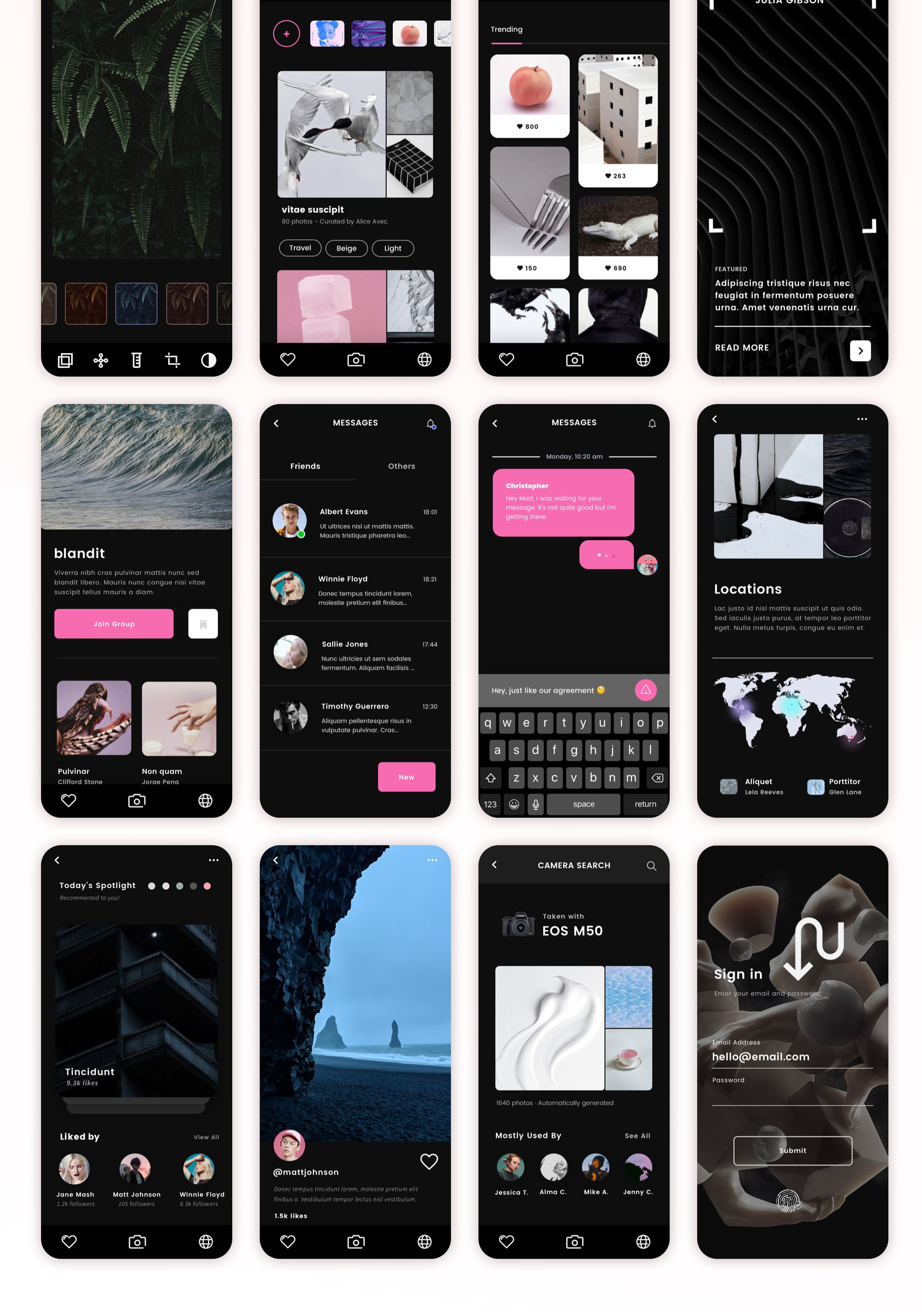Open back navigation chevron in Messages screen
Viewport: 922px width, 1316px height.
pyautogui.click(x=278, y=423)
